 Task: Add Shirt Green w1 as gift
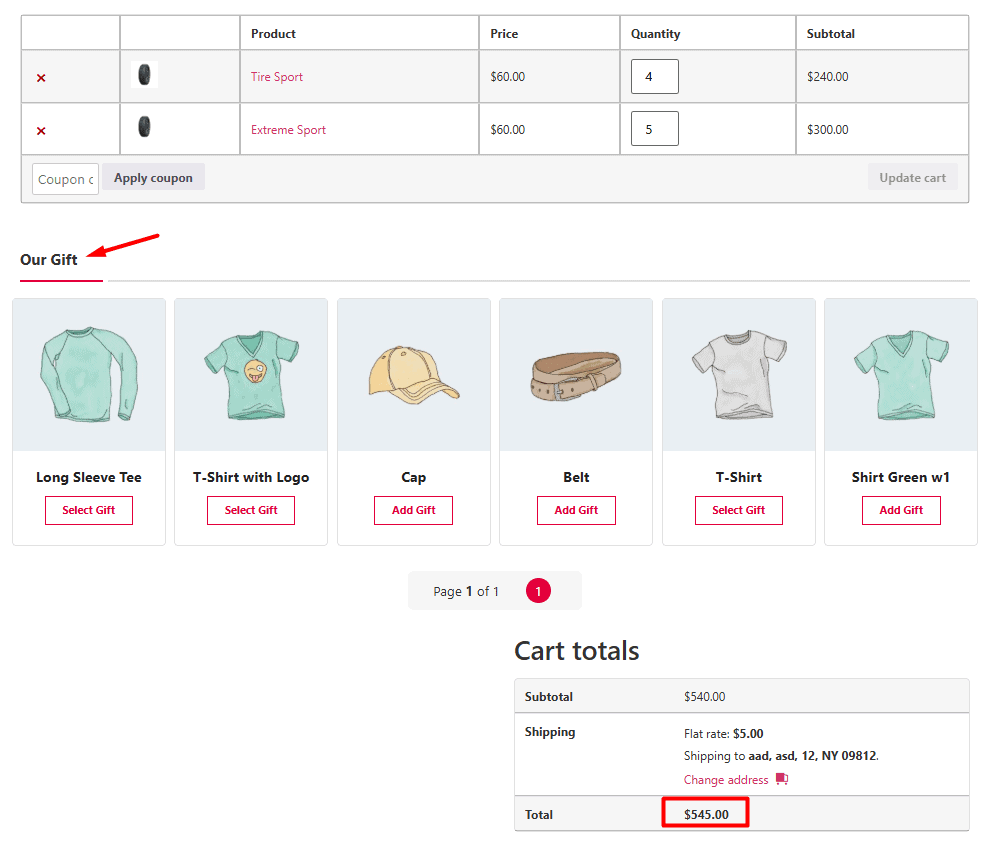[901, 510]
